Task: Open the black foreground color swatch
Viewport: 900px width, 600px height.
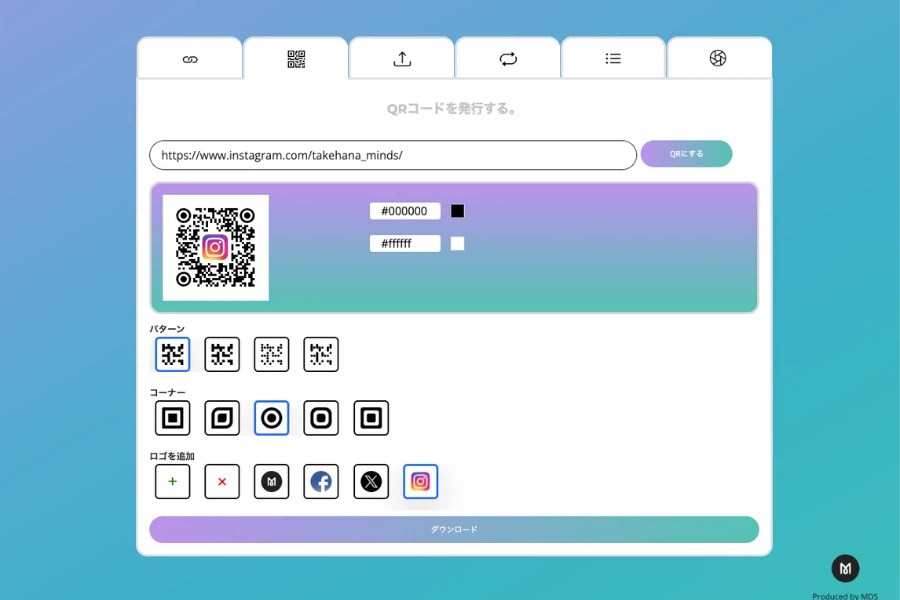Action: tap(457, 211)
